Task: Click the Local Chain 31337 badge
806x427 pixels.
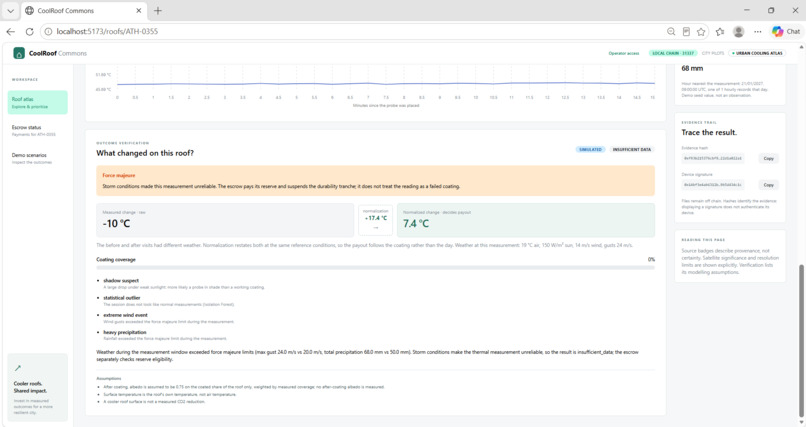Action: pos(673,53)
